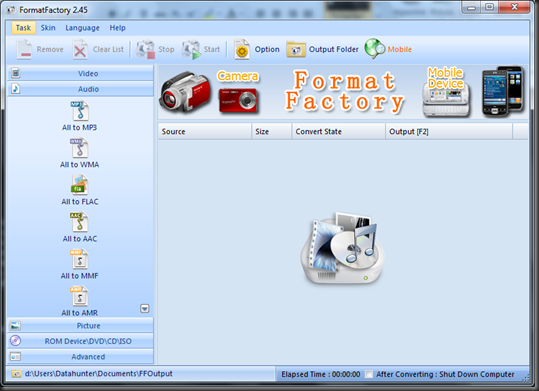Open the Skin menu
The height and width of the screenshot is (391, 539).
click(48, 28)
